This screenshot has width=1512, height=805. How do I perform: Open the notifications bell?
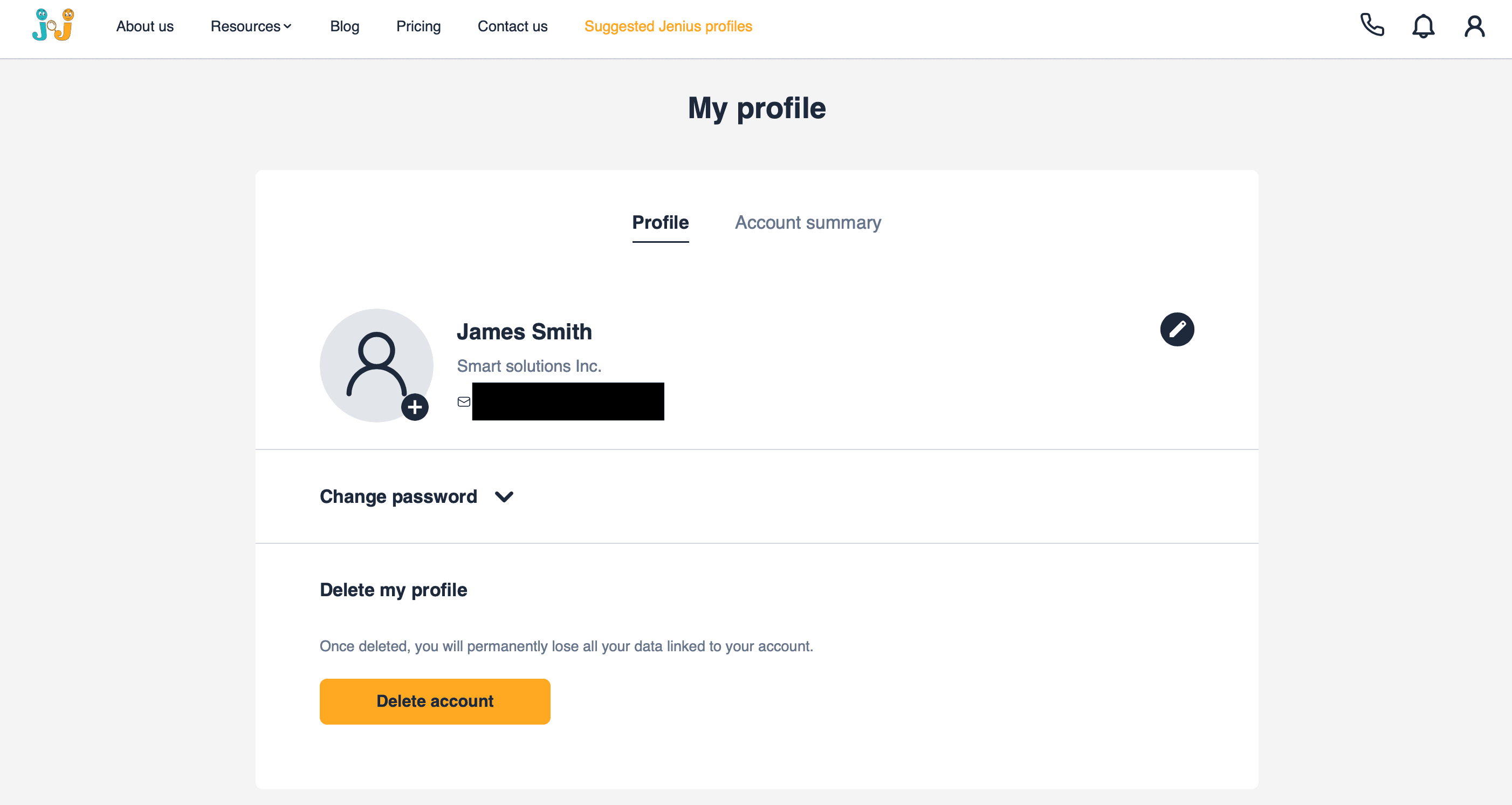pyautogui.click(x=1424, y=26)
